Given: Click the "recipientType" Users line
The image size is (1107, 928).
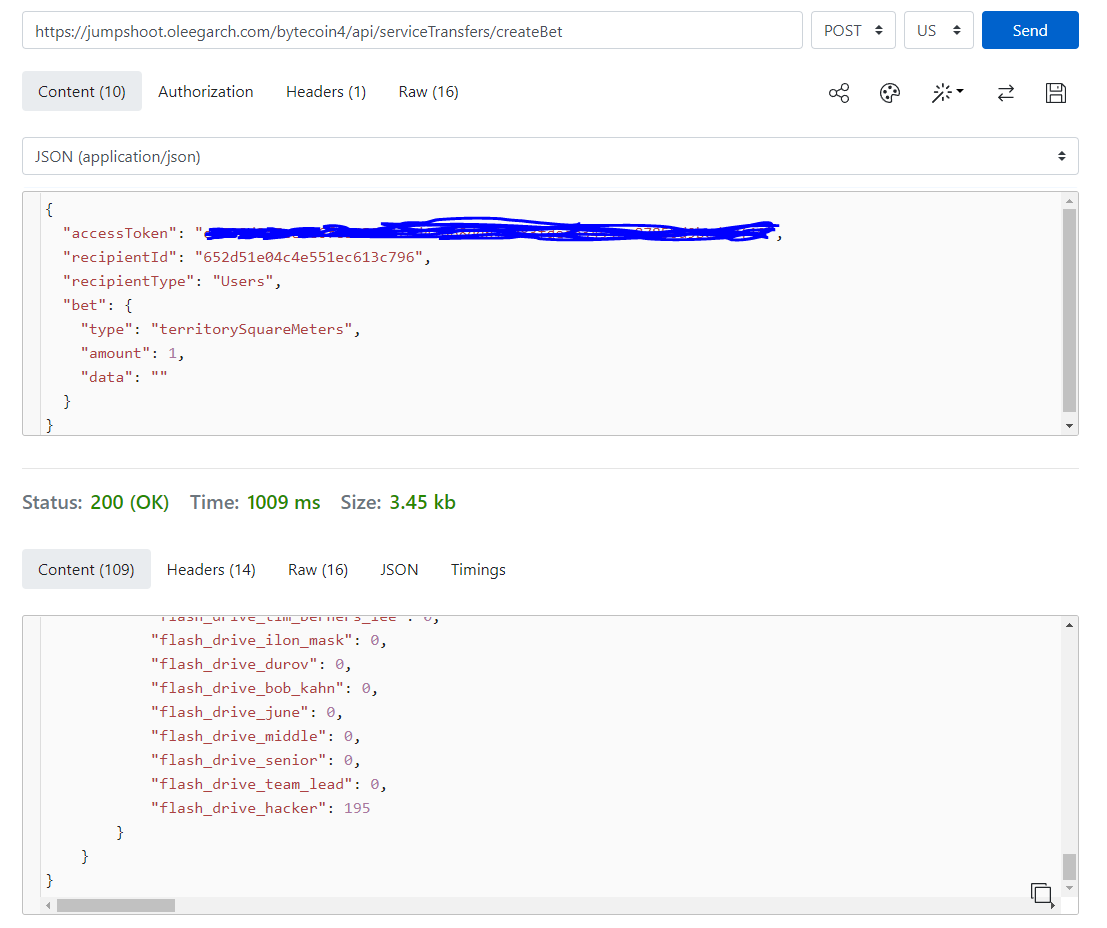Looking at the screenshot, I should pyautogui.click(x=172, y=281).
